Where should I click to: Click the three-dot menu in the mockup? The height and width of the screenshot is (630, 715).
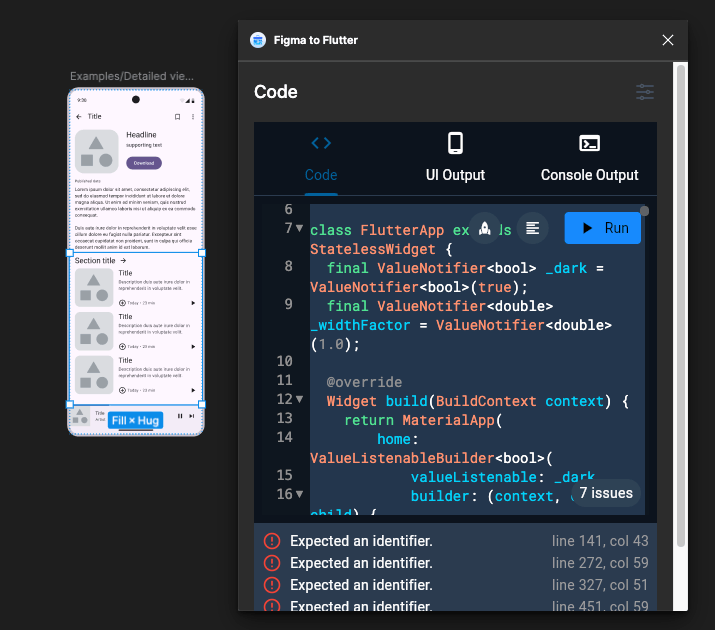(193, 117)
